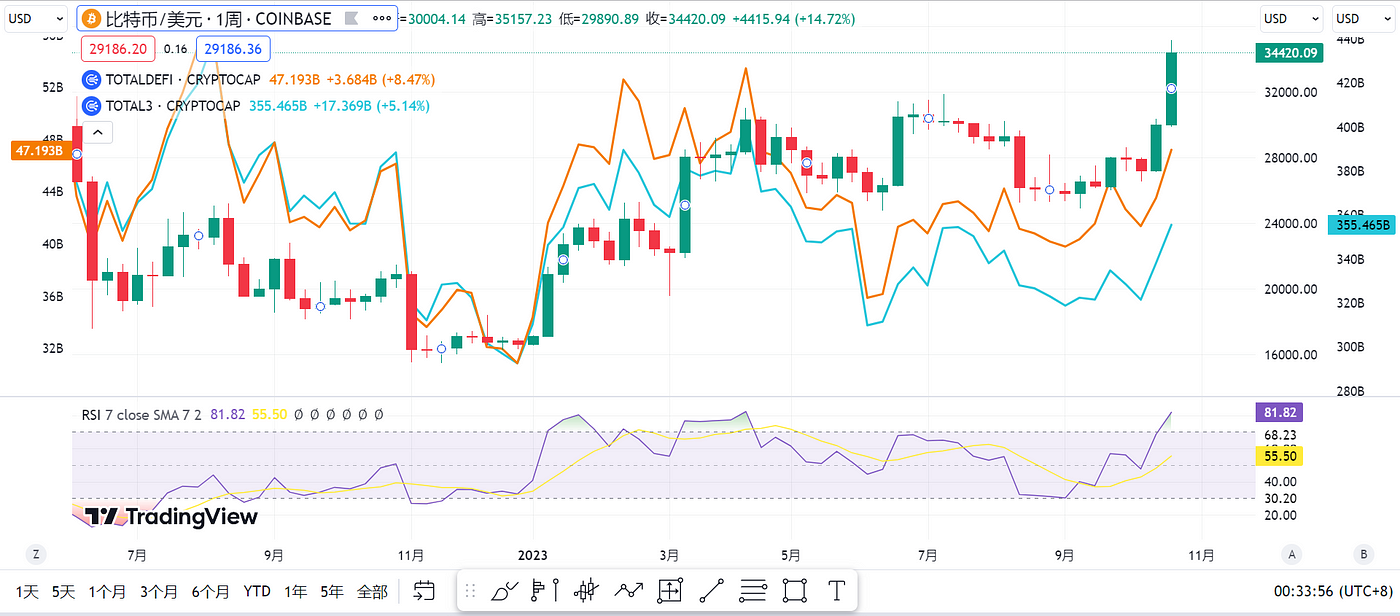Select the 5天 time range
Viewport: 1400px width, 616px height.
click(63, 591)
